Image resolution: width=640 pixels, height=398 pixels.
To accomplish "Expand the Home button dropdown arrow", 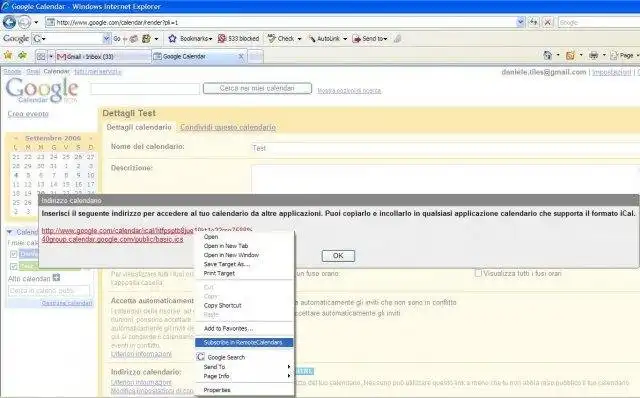I will tap(558, 56).
